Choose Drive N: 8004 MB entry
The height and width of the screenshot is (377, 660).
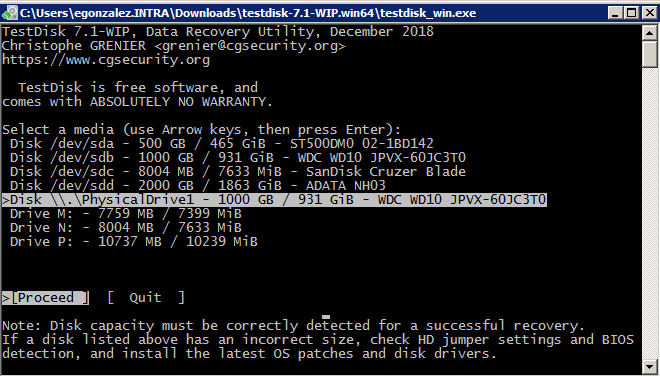[126, 228]
